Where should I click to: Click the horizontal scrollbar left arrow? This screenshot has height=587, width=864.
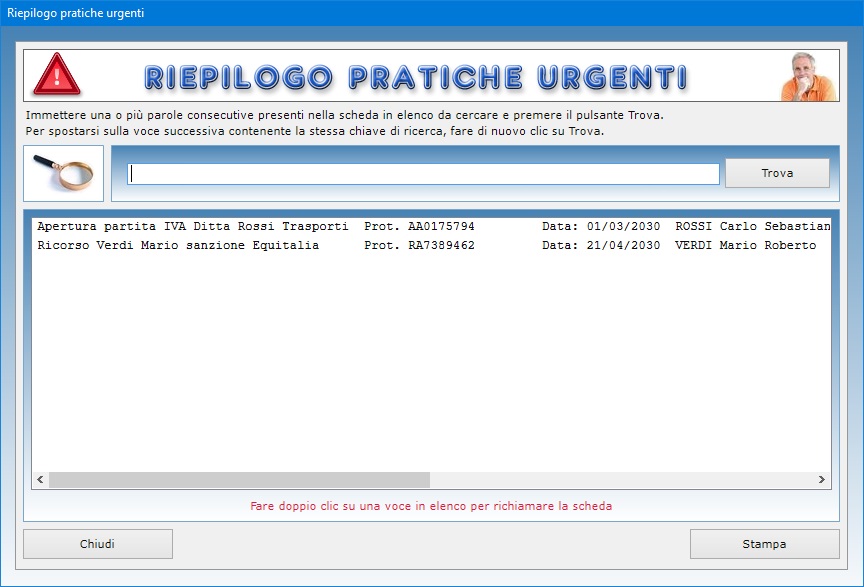coord(40,480)
